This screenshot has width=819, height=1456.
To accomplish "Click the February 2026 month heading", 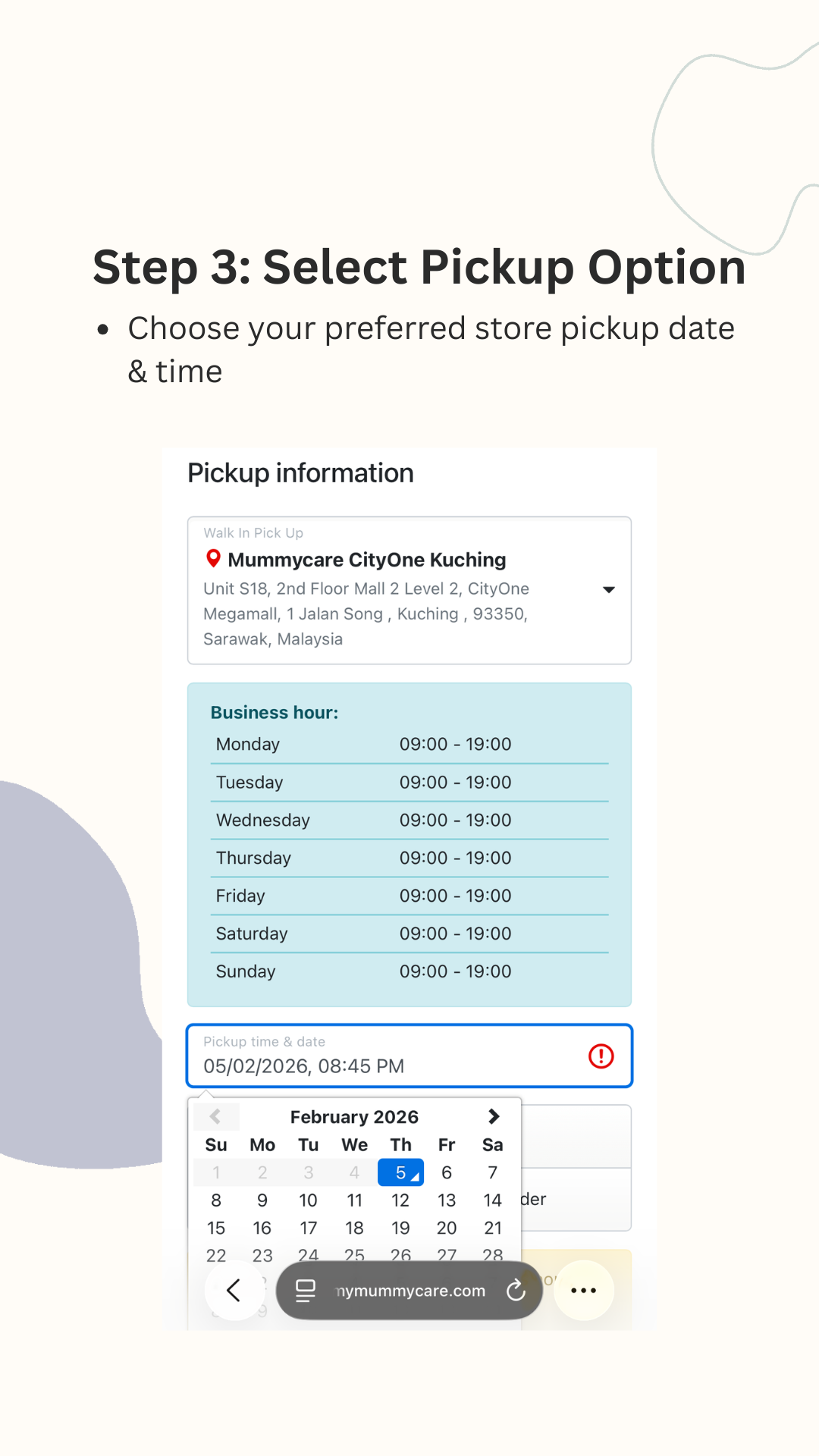I will (354, 1117).
